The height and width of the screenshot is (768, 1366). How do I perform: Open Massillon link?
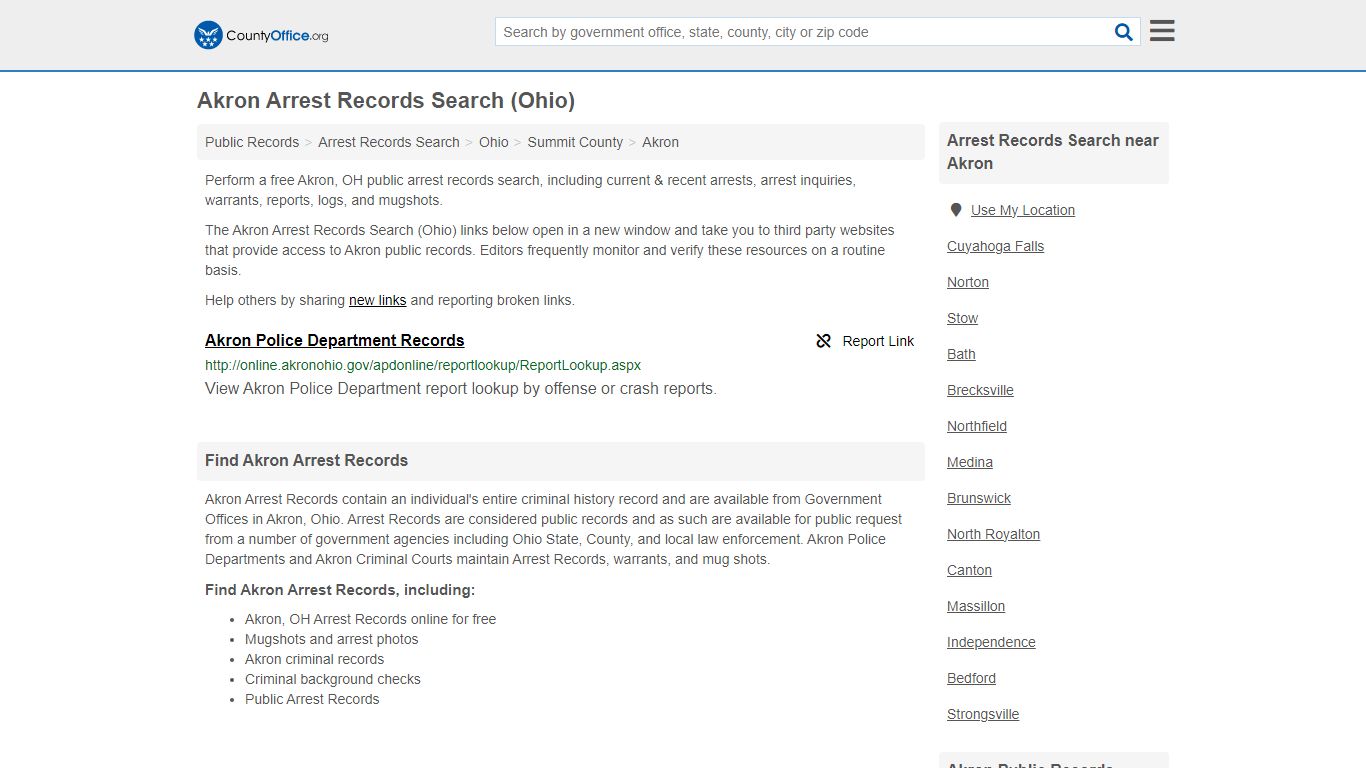(976, 606)
